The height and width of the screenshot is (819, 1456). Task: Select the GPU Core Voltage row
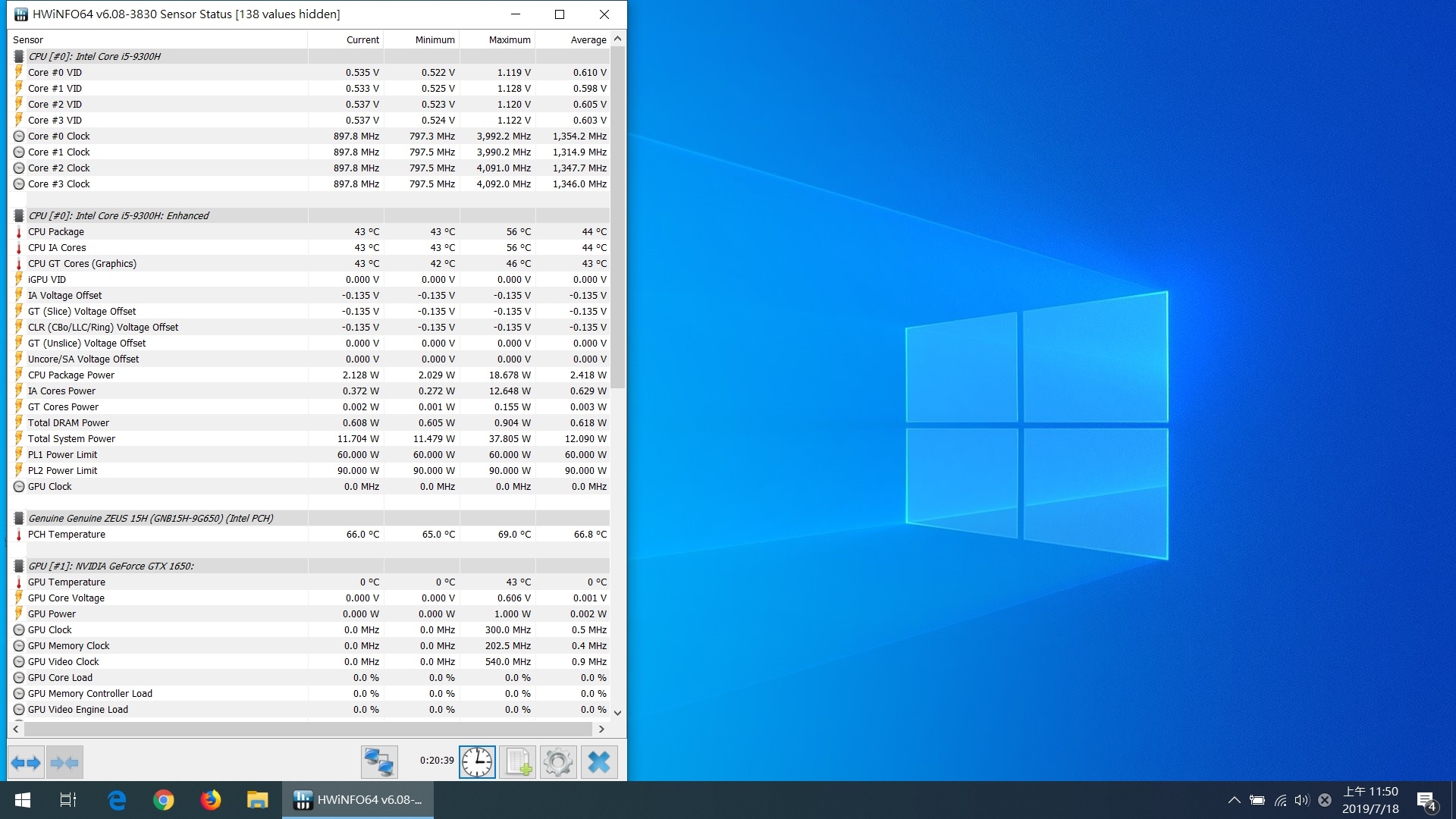(309, 598)
